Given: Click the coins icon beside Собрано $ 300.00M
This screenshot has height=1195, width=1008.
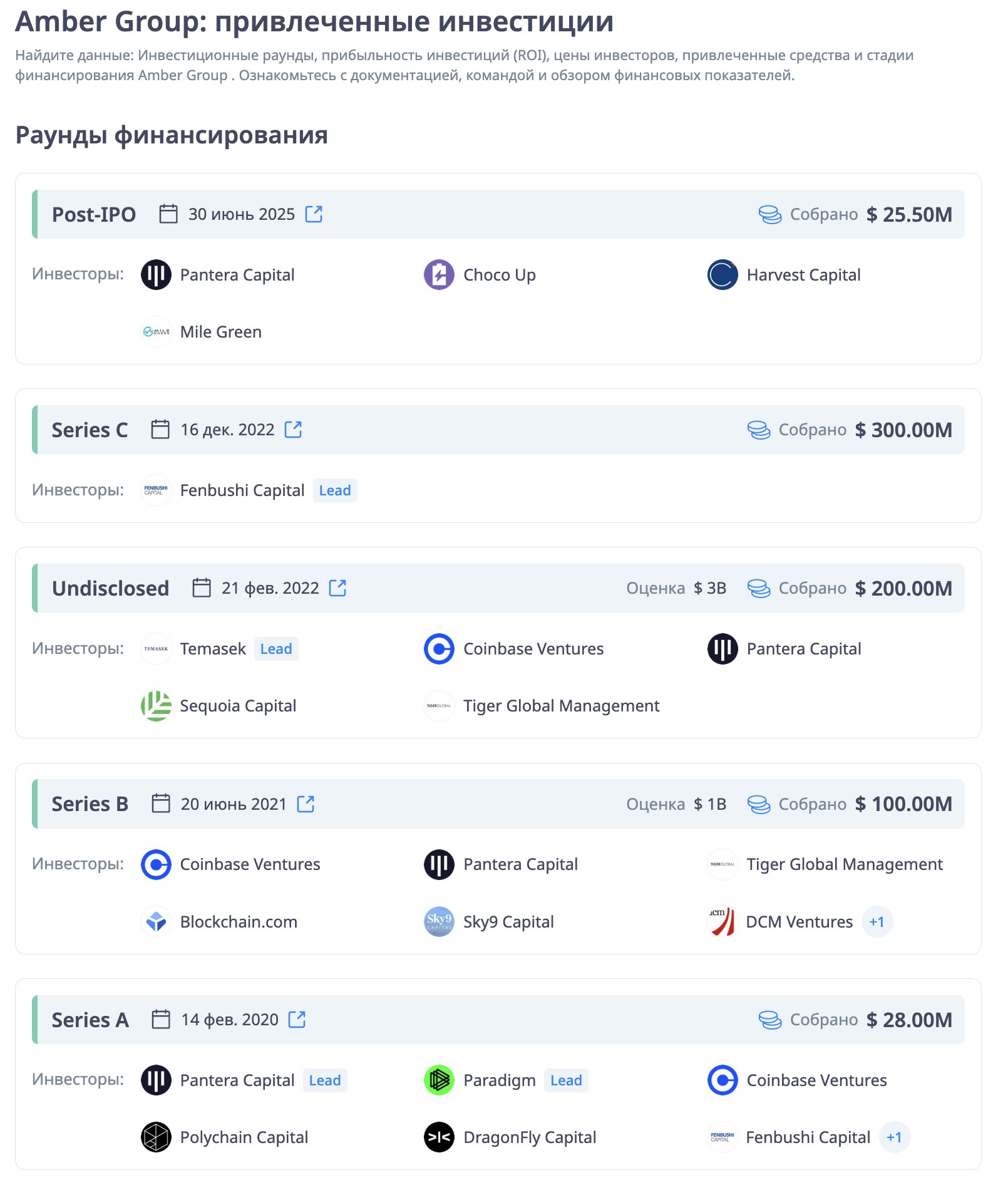Looking at the screenshot, I should pos(759,430).
